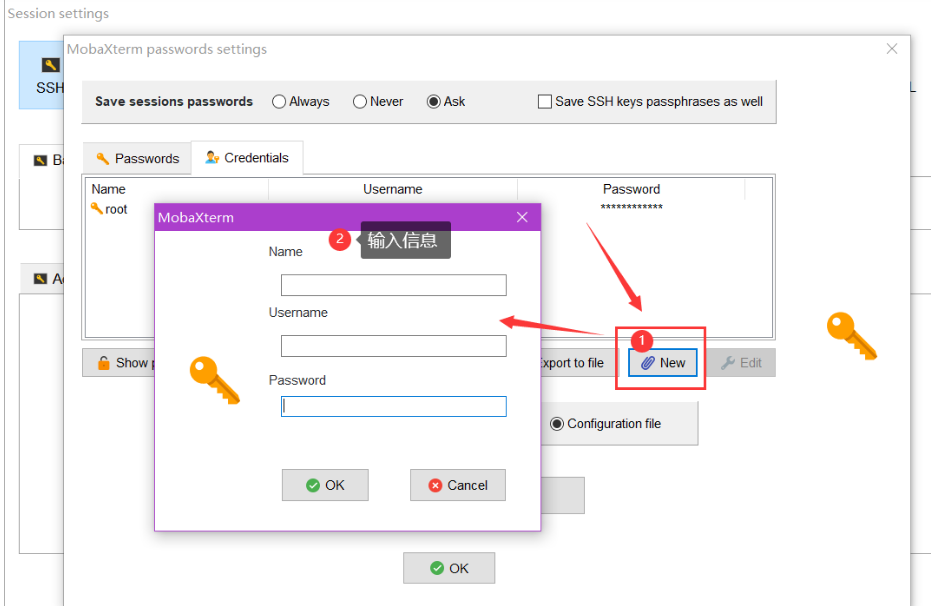931x606 pixels.
Task: Cancel the new credential dialog
Action: click(x=458, y=485)
